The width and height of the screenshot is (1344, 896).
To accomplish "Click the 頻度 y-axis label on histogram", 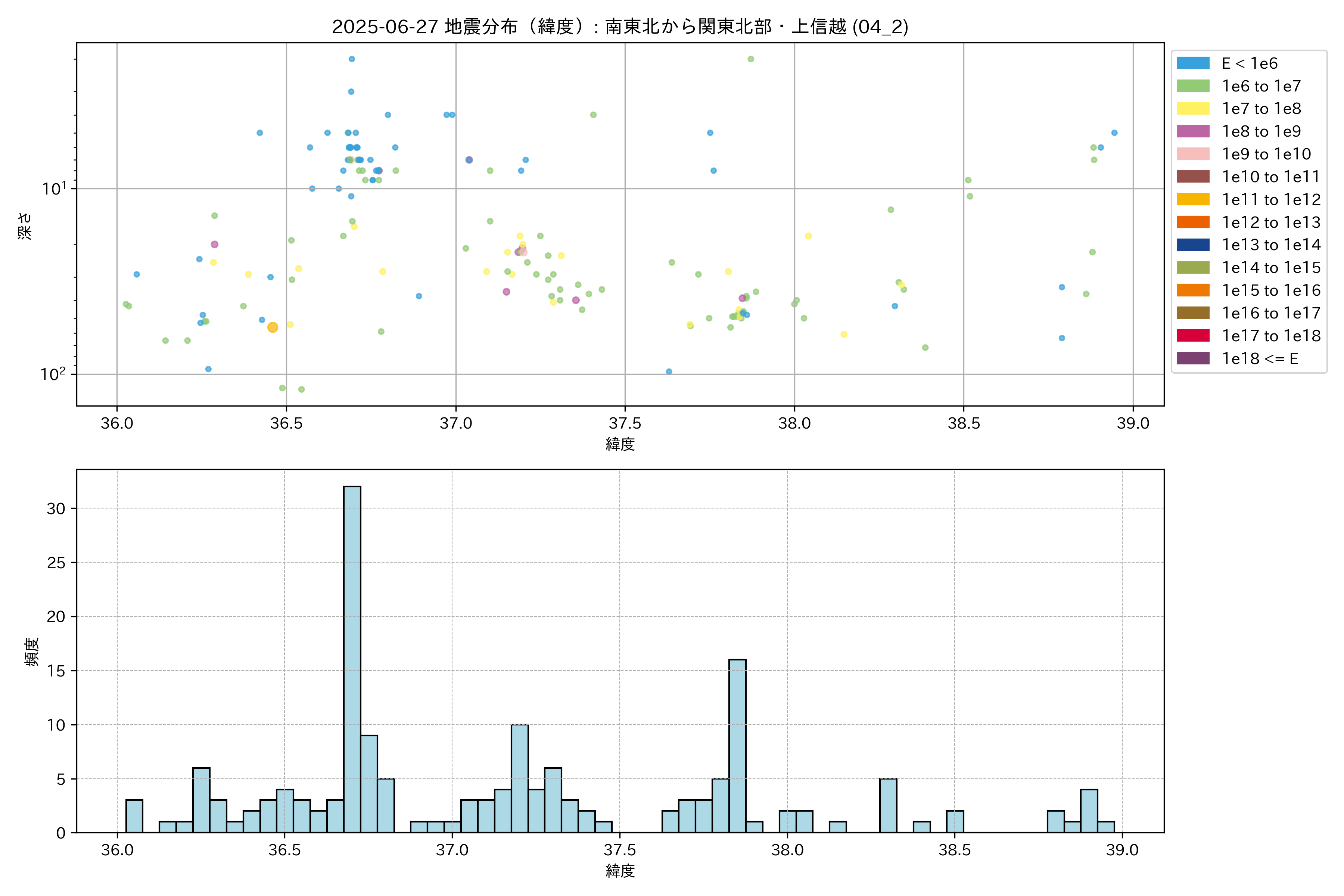I will [32, 651].
